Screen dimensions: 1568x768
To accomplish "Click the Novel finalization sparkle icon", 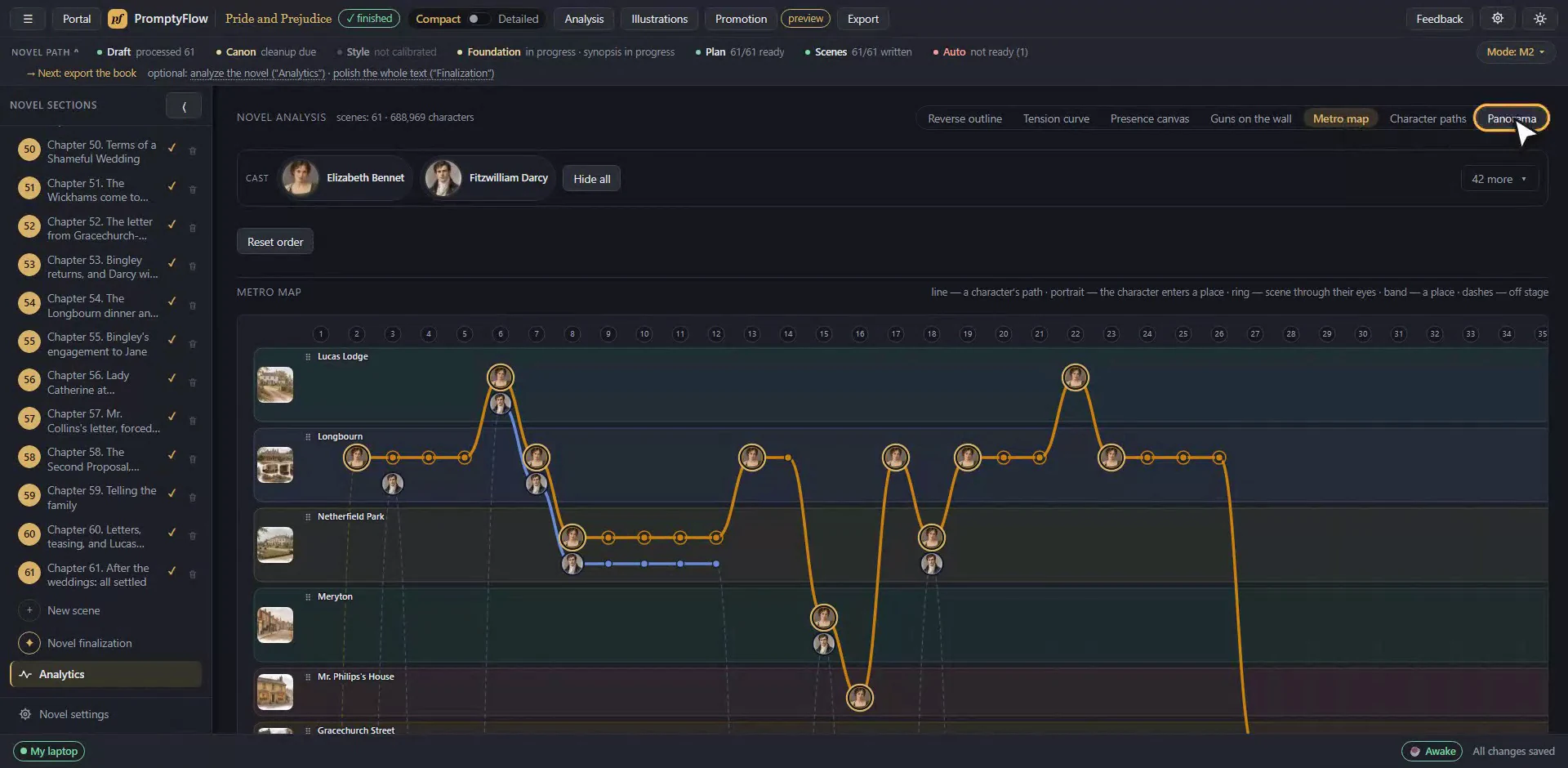I will click(x=29, y=643).
